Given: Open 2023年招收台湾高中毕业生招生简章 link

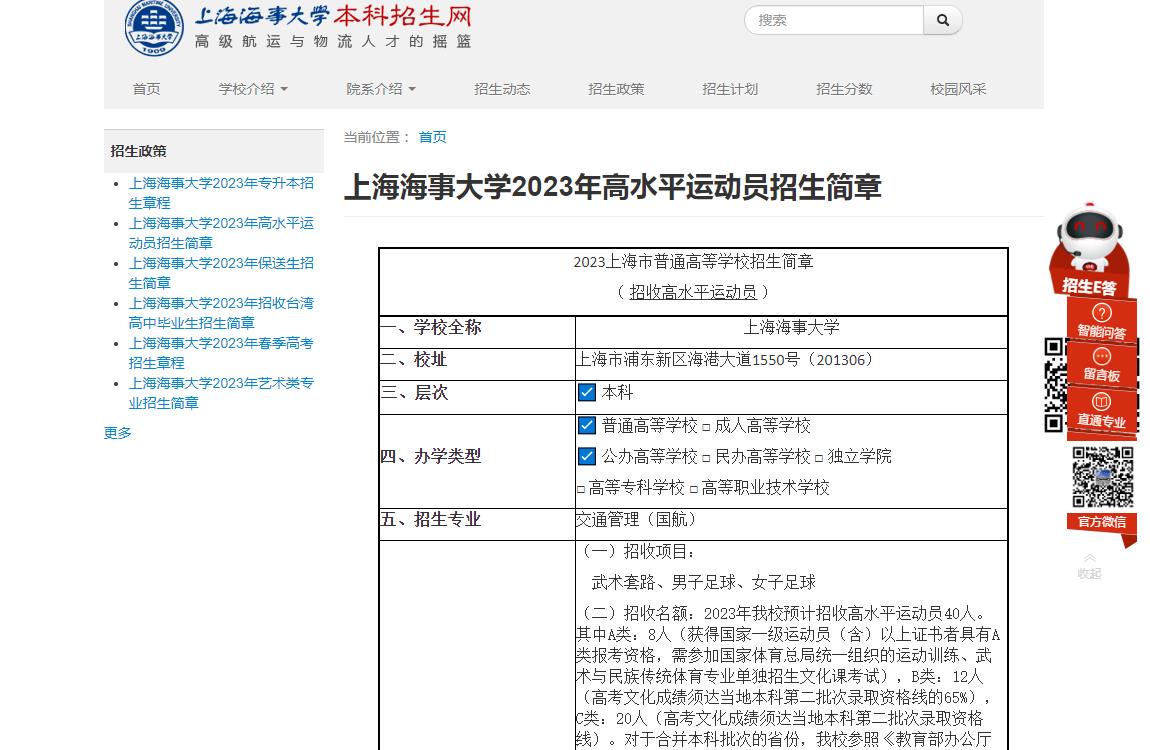Looking at the screenshot, I should pos(221,313).
